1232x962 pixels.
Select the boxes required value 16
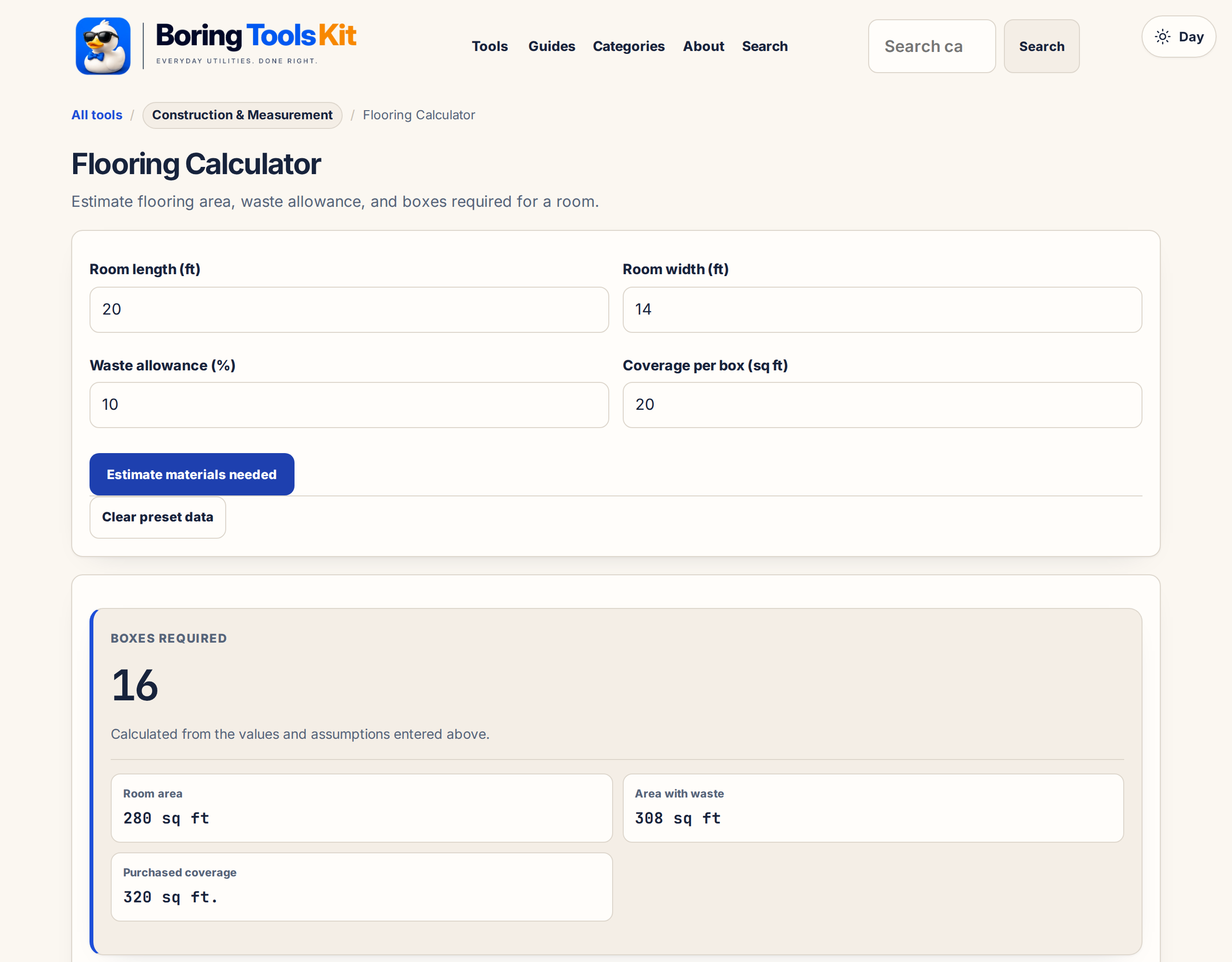click(x=135, y=685)
